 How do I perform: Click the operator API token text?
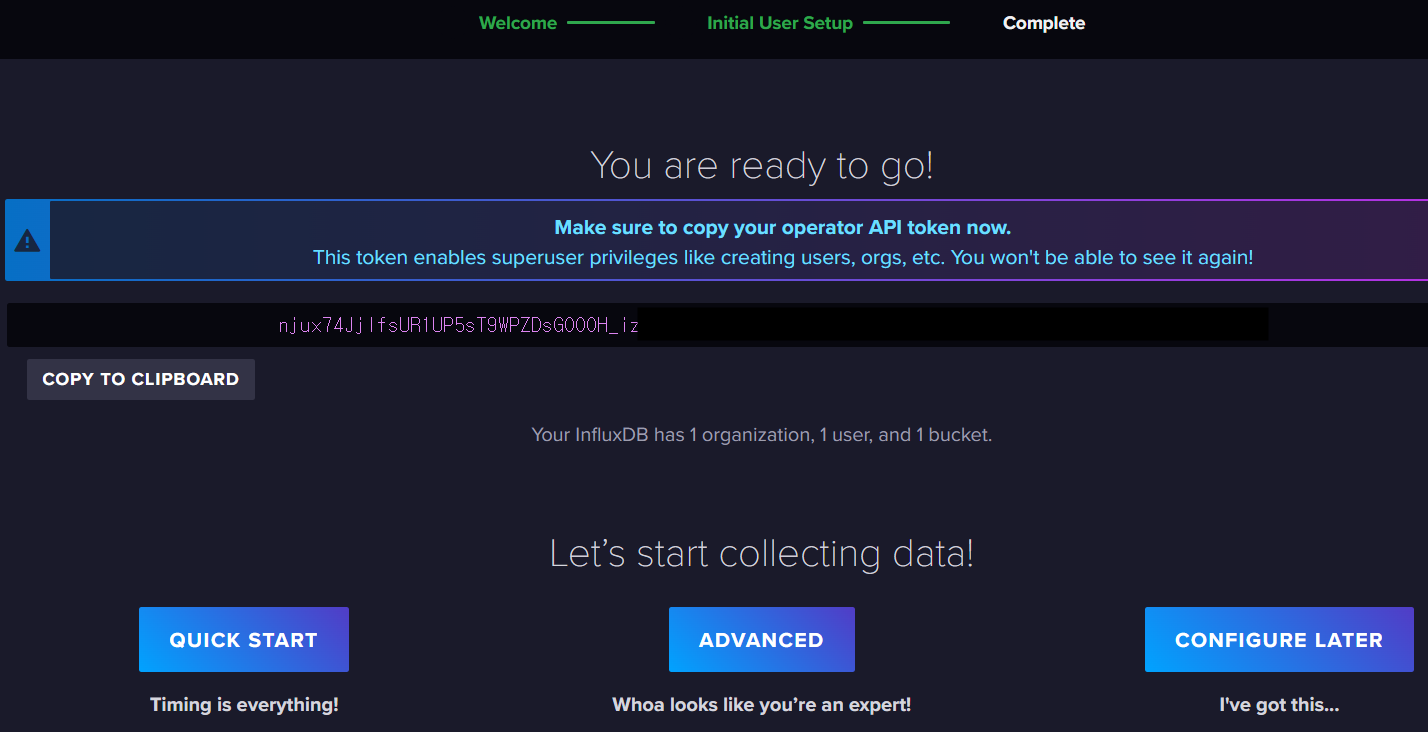click(459, 325)
